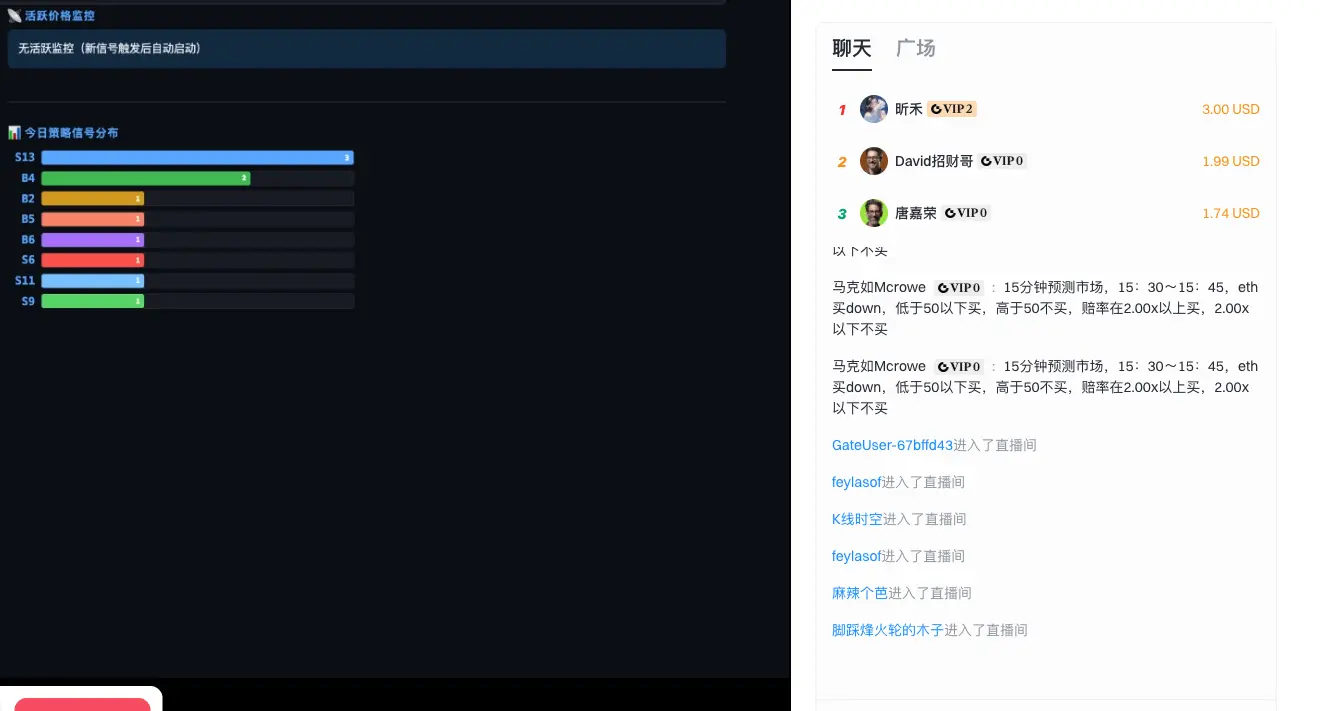Open 脚踩烽火轮的木子 user link
Viewport: 1320px width, 711px height.
coord(888,630)
